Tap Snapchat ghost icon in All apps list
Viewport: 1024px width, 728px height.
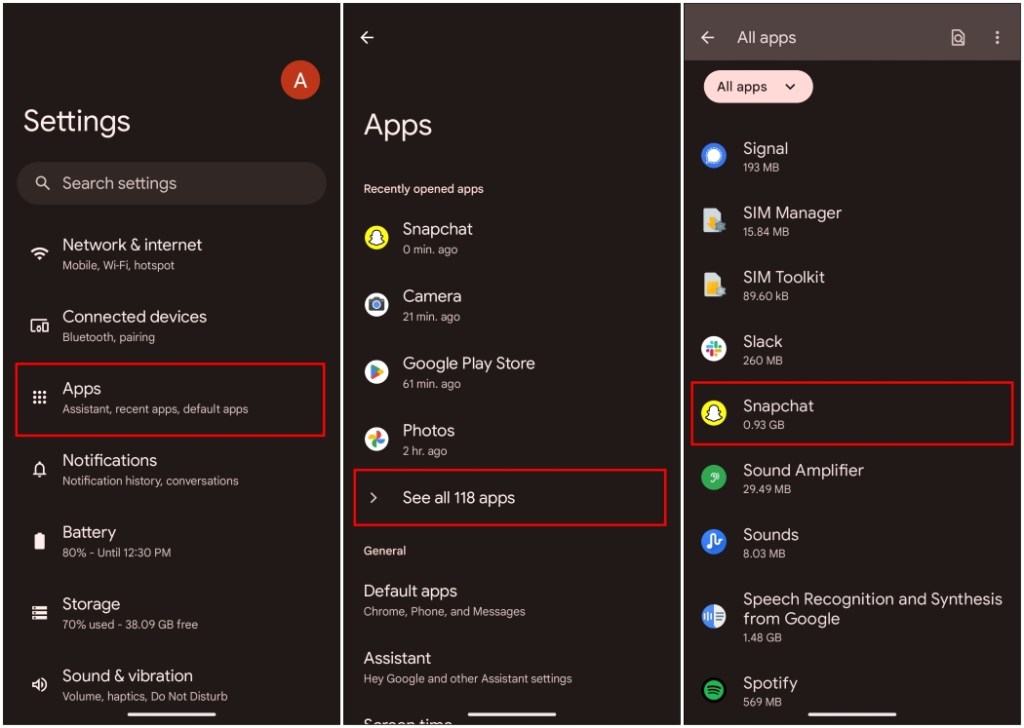coord(714,414)
